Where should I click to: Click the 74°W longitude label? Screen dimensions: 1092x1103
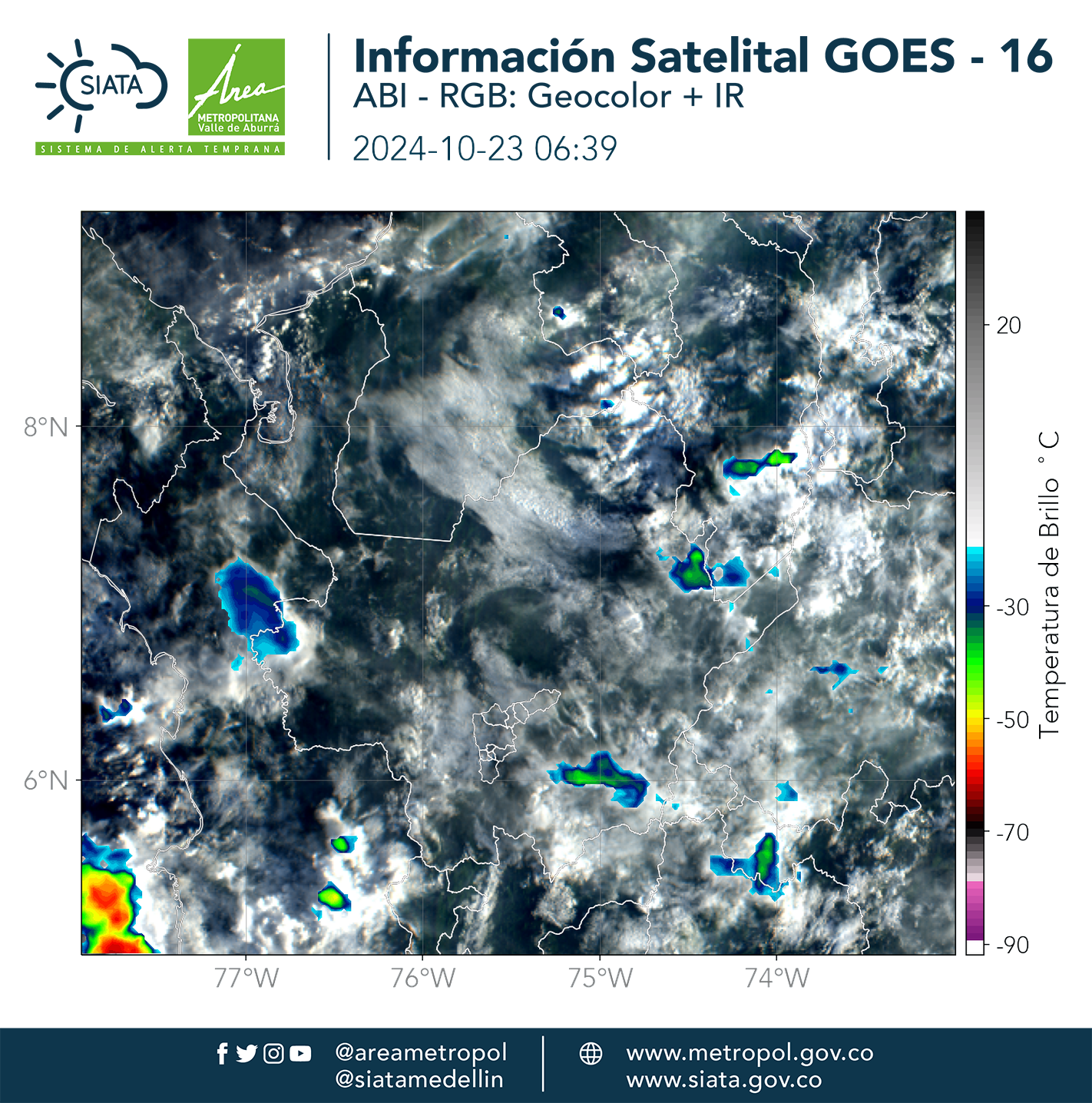tap(777, 978)
